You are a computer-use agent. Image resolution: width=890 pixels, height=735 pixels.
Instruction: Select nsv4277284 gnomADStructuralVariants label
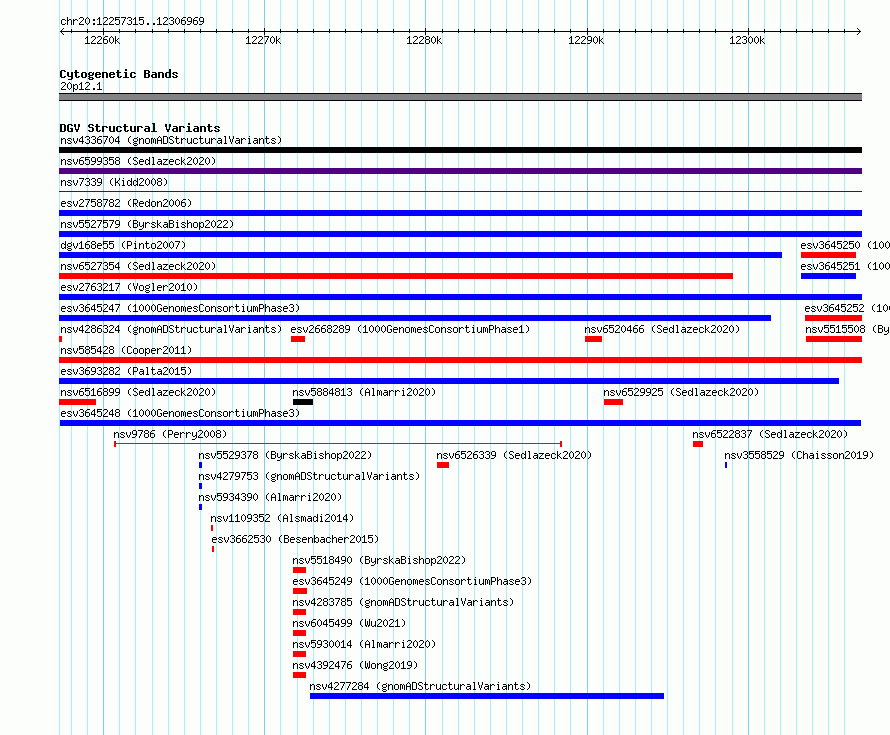(x=420, y=686)
